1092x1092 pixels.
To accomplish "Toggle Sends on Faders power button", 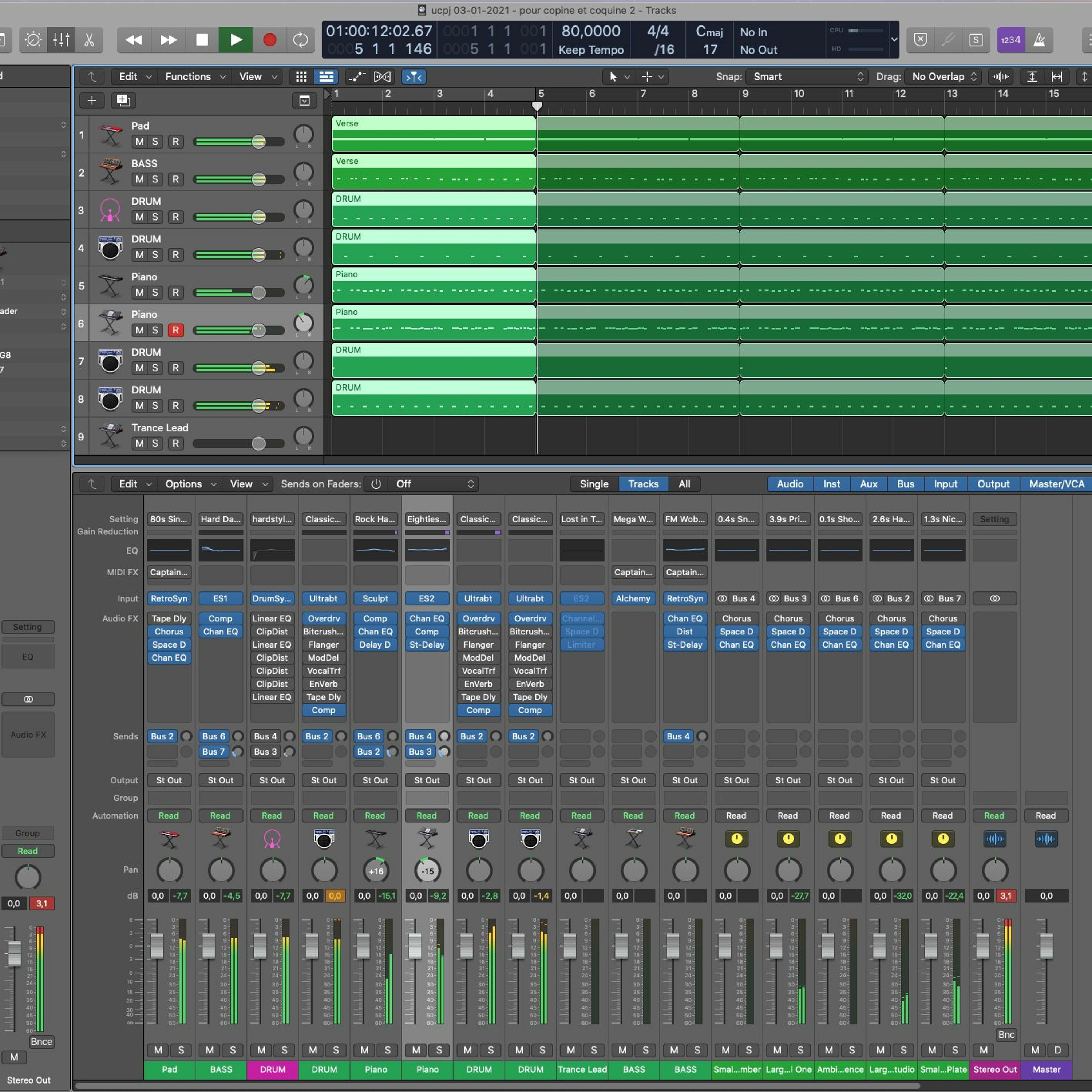I will (376, 484).
